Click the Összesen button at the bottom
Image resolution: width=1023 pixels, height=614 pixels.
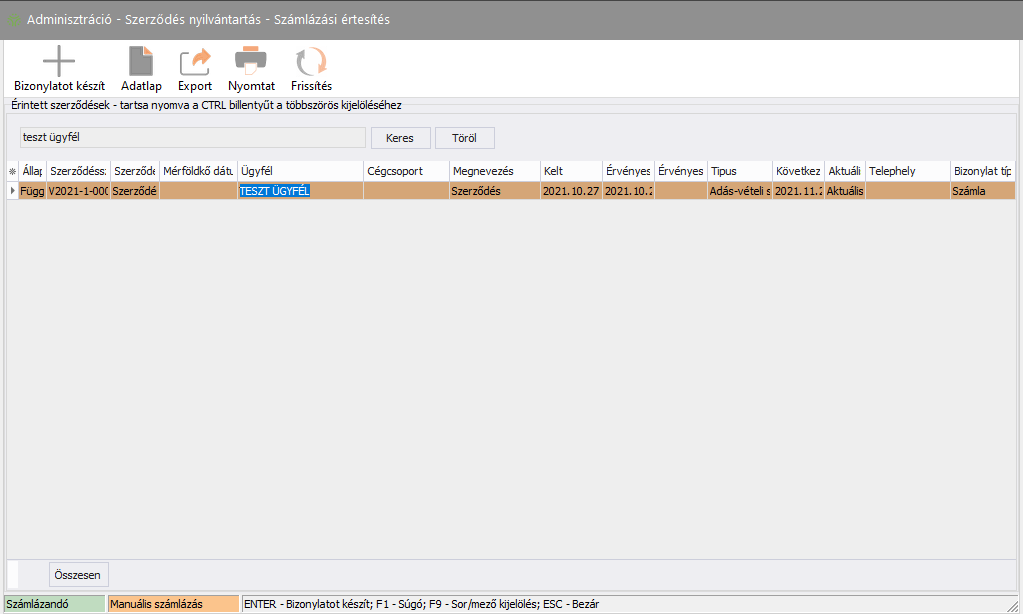pos(79,574)
